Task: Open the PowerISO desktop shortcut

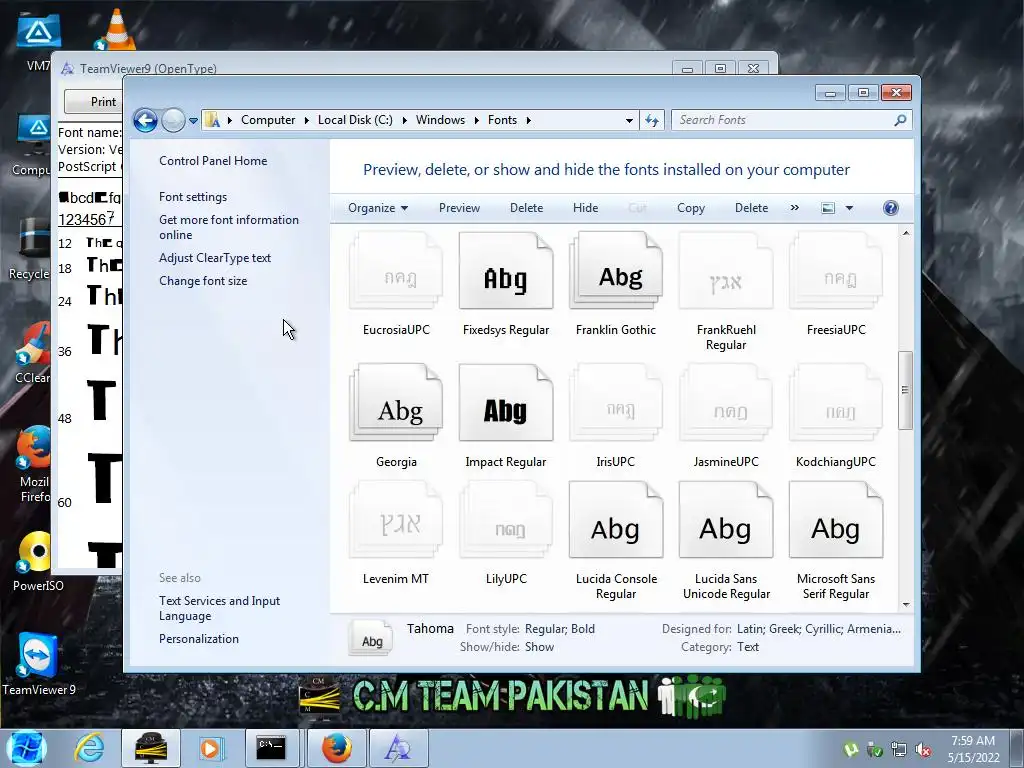Action: tap(38, 562)
